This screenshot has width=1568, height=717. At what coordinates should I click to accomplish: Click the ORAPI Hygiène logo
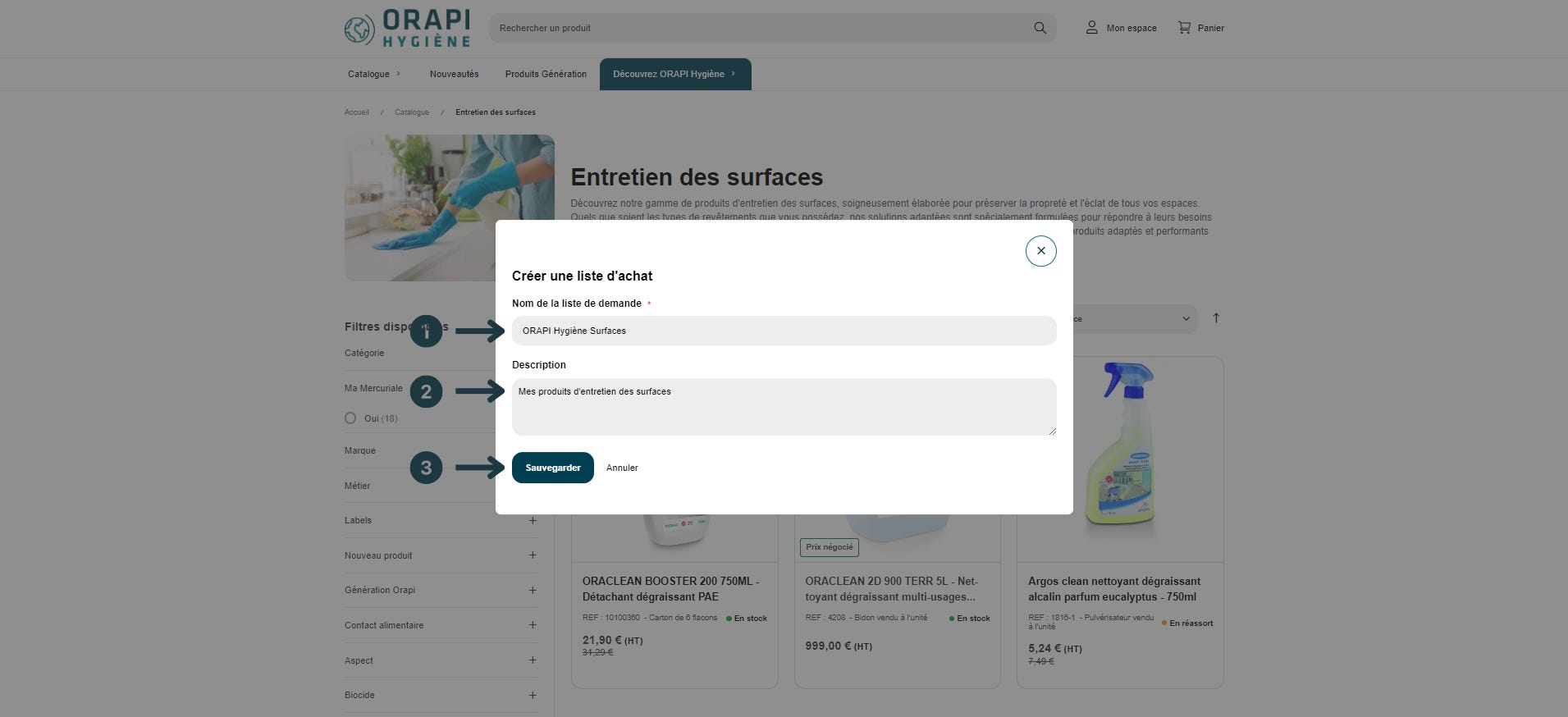pos(408,29)
